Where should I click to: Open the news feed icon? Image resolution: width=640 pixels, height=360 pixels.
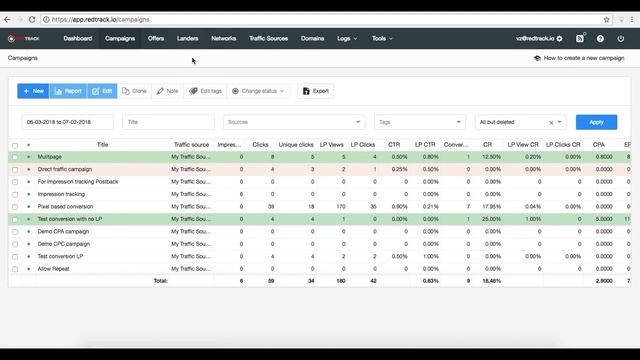pos(580,38)
